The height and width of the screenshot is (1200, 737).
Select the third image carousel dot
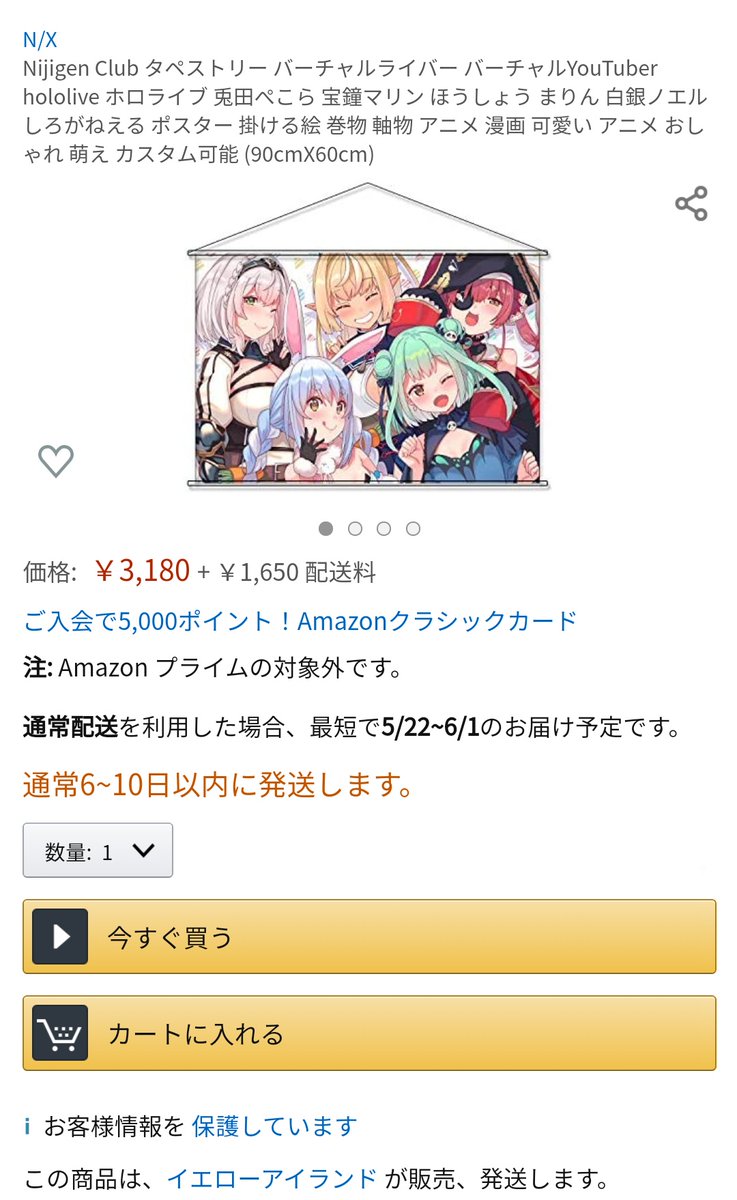click(x=384, y=528)
